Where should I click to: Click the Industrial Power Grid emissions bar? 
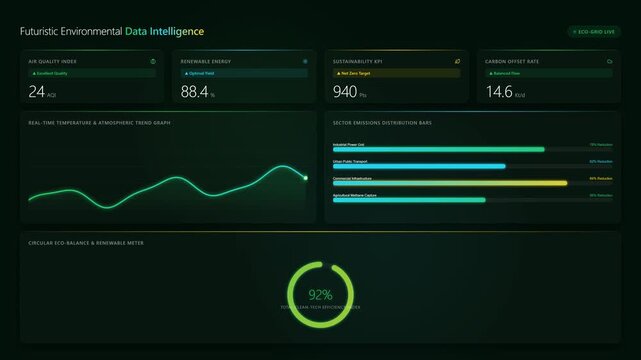[x=439, y=150]
